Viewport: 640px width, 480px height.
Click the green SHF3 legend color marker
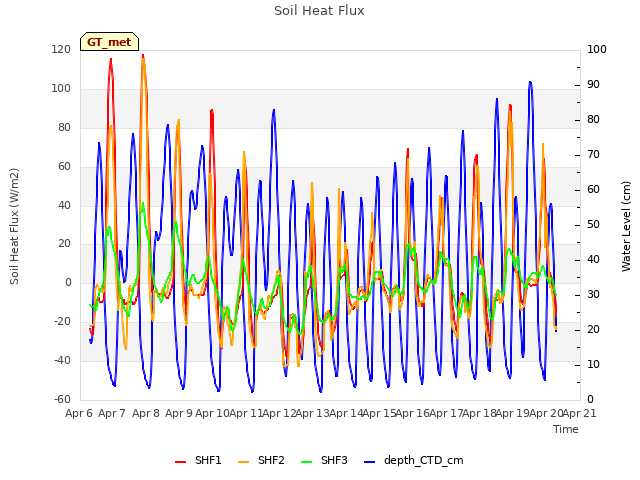click(x=306, y=462)
